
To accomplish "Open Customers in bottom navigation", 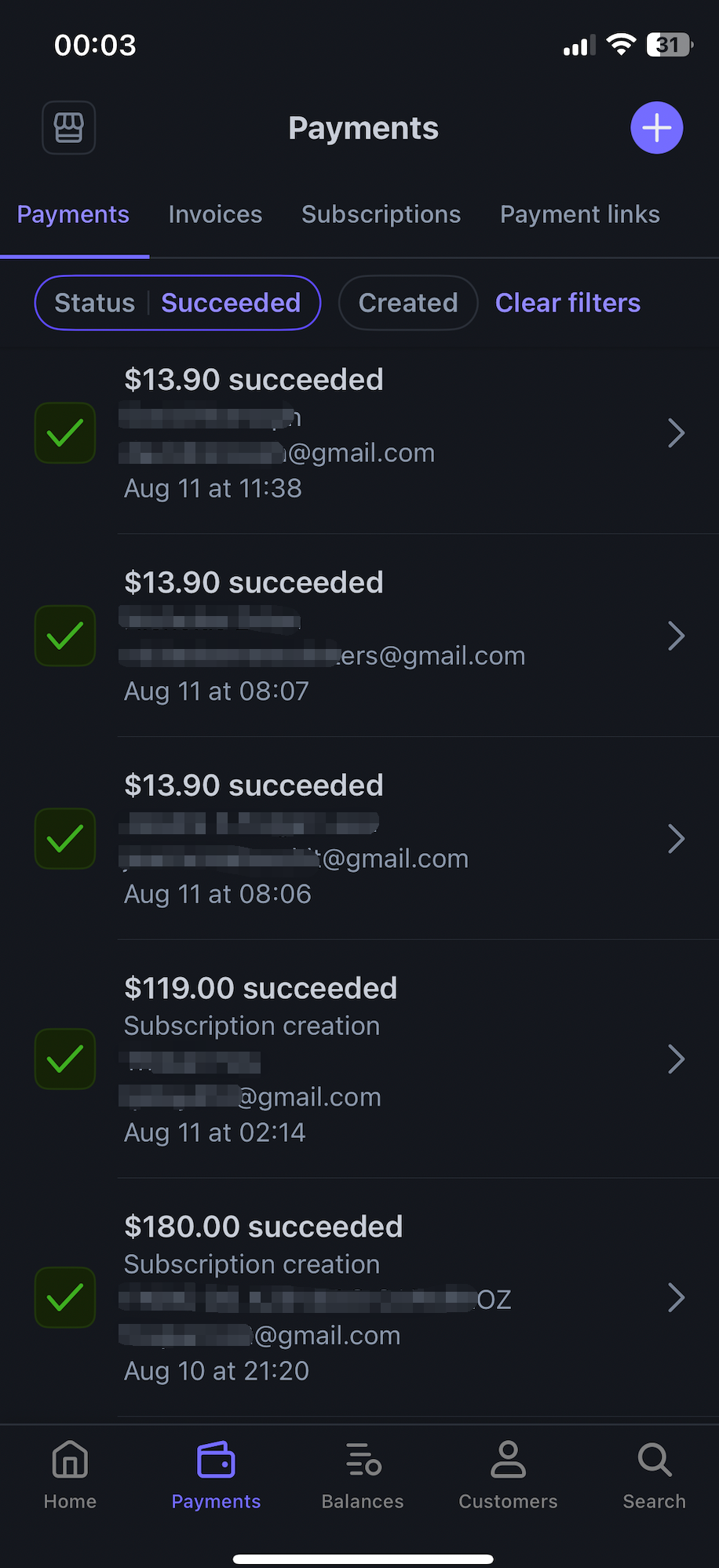I will pos(508,1475).
